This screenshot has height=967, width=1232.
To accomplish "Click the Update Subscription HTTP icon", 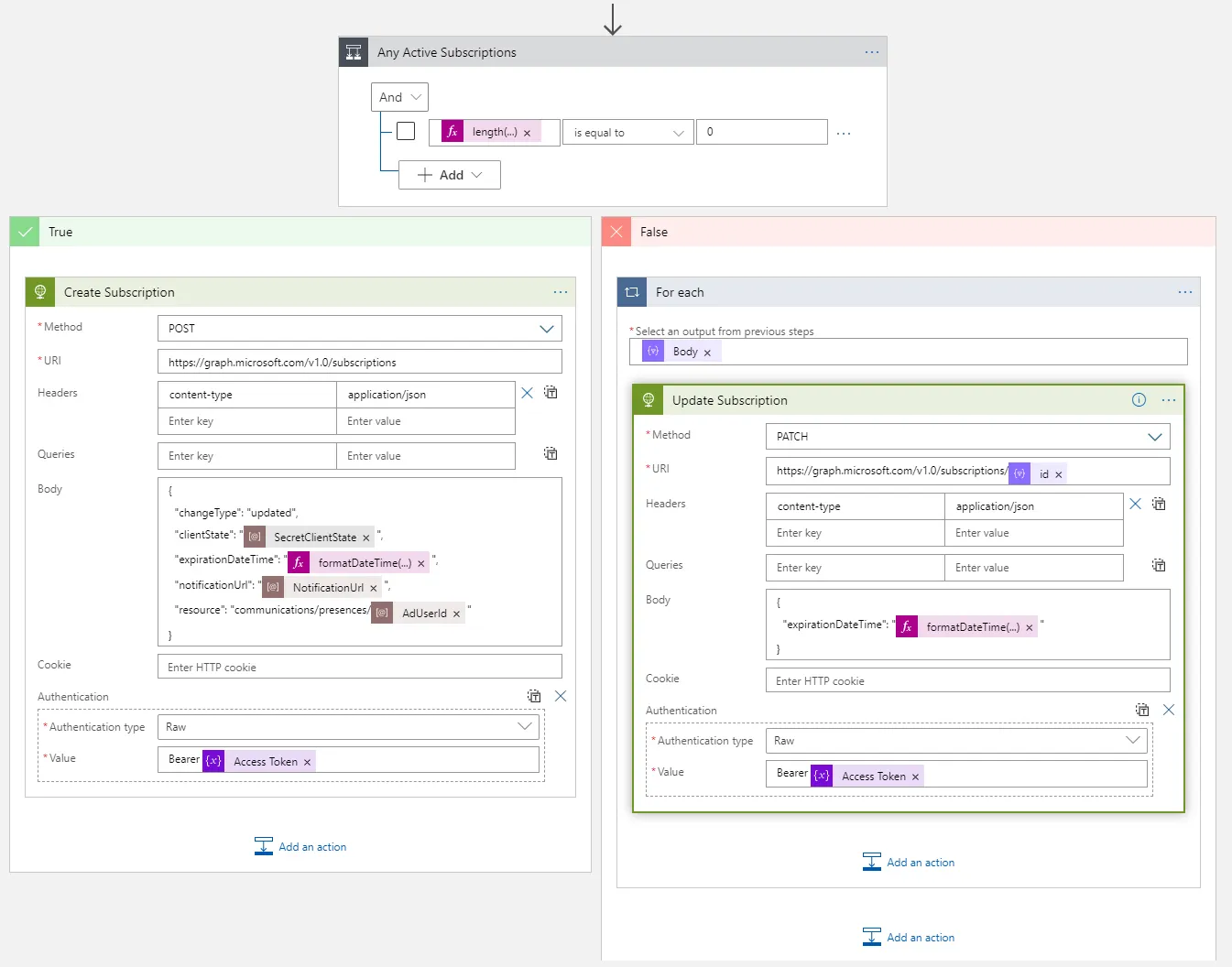I will tap(649, 400).
